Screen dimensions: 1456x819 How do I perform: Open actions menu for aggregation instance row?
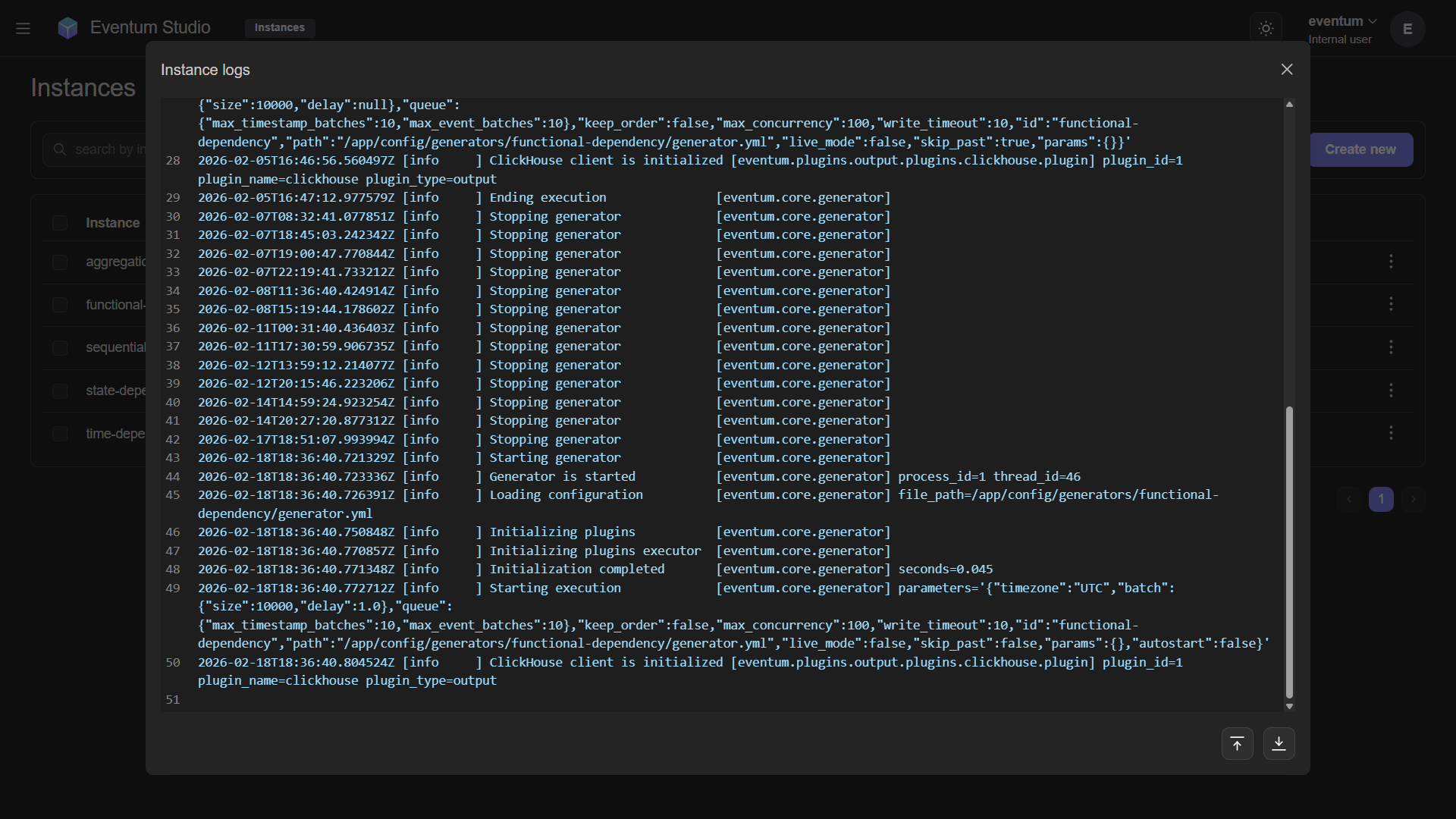point(1391,262)
